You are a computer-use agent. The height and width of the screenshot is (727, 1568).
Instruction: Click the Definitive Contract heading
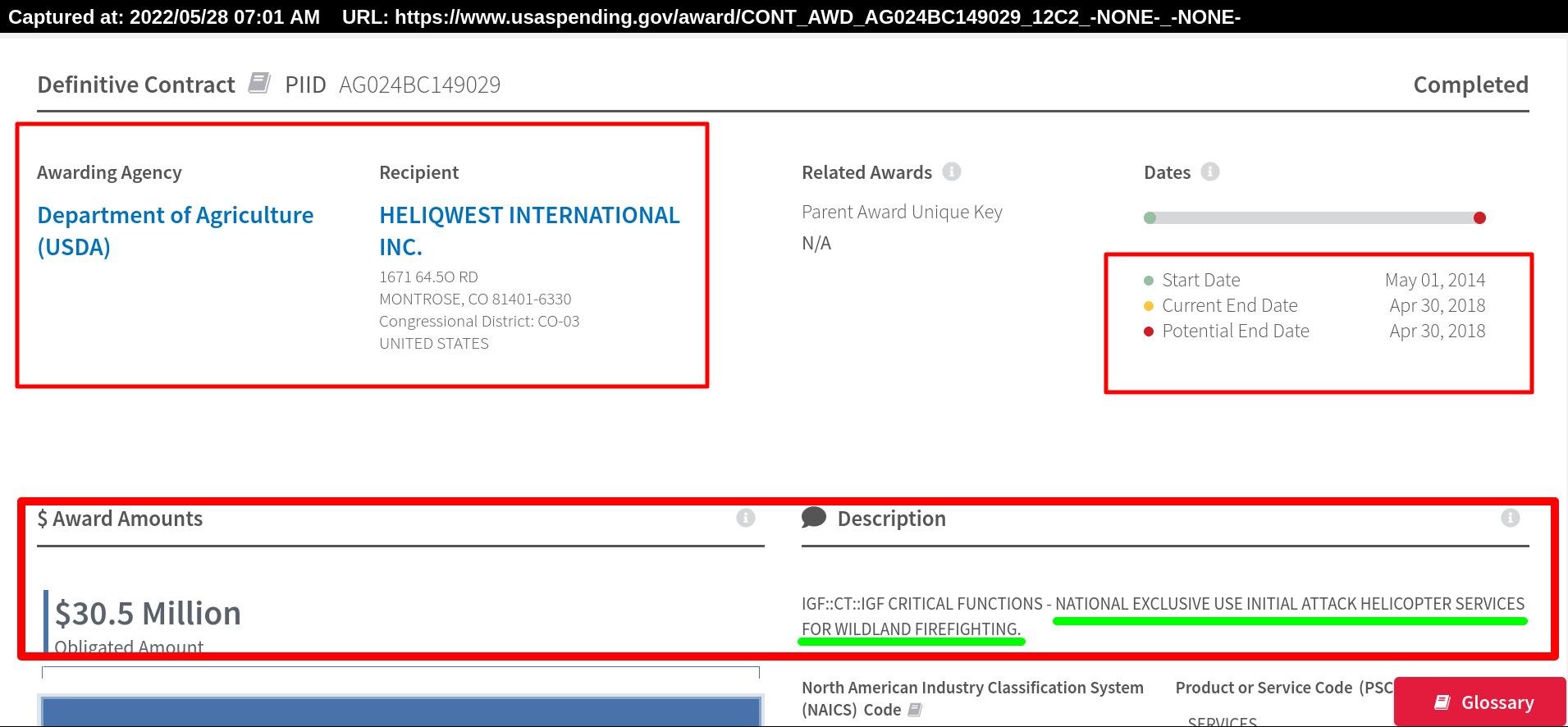[x=136, y=85]
